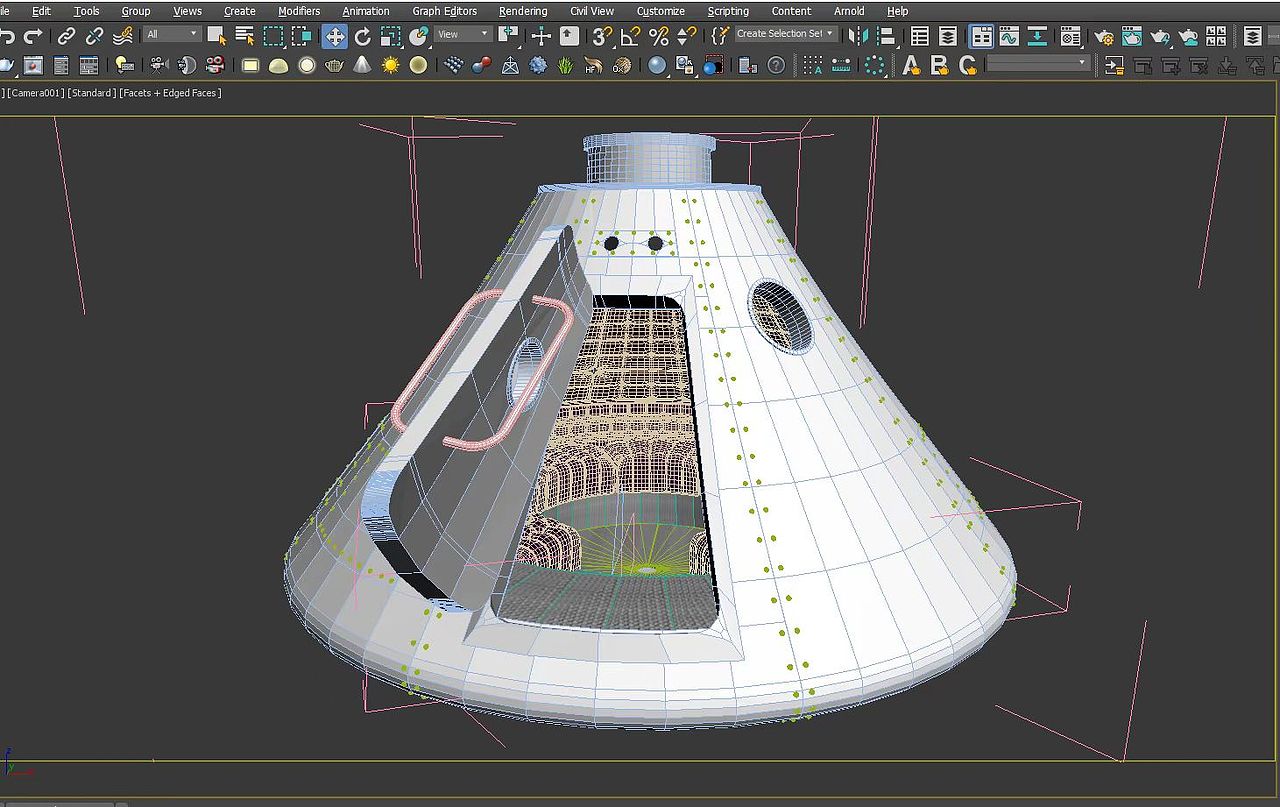The width and height of the screenshot is (1280, 807).
Task: Toggle 3D Snaps
Action: click(x=602, y=37)
